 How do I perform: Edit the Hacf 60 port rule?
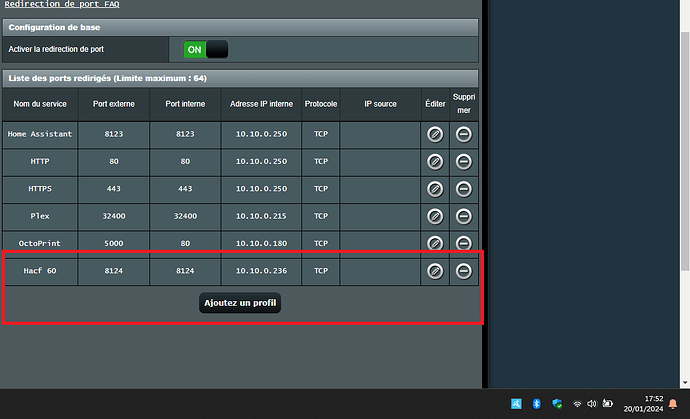tap(435, 271)
